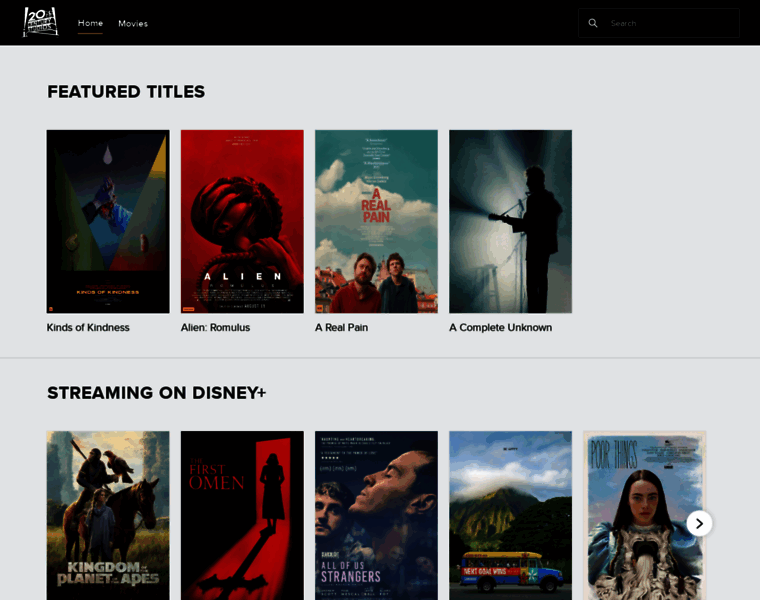
Task: Advance the Disney+ carousel with next arrow
Action: pos(699,523)
